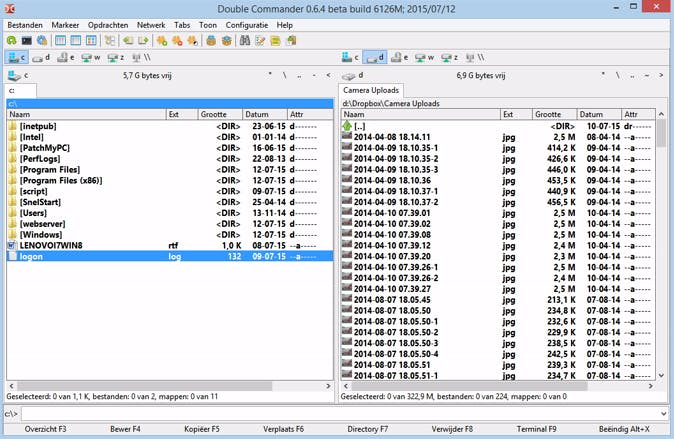674x439 pixels.
Task: Open the terminal window toolbar icon
Action: point(27,41)
